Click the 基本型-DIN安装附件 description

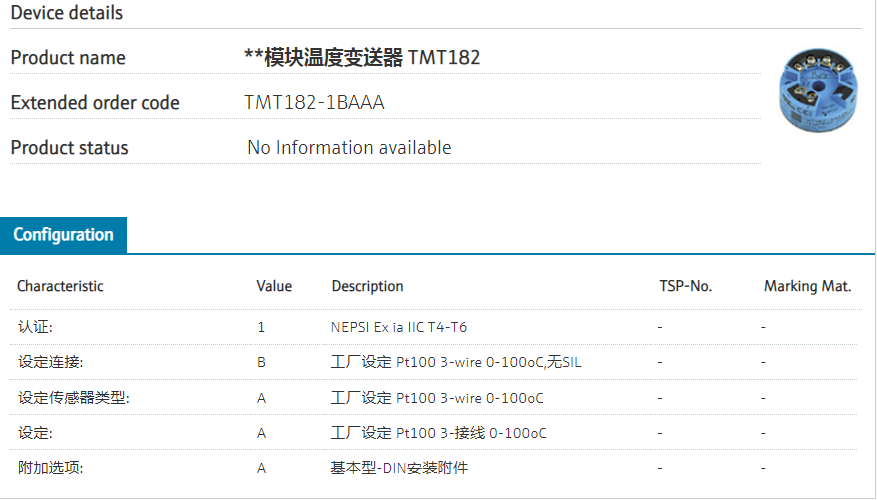399,467
